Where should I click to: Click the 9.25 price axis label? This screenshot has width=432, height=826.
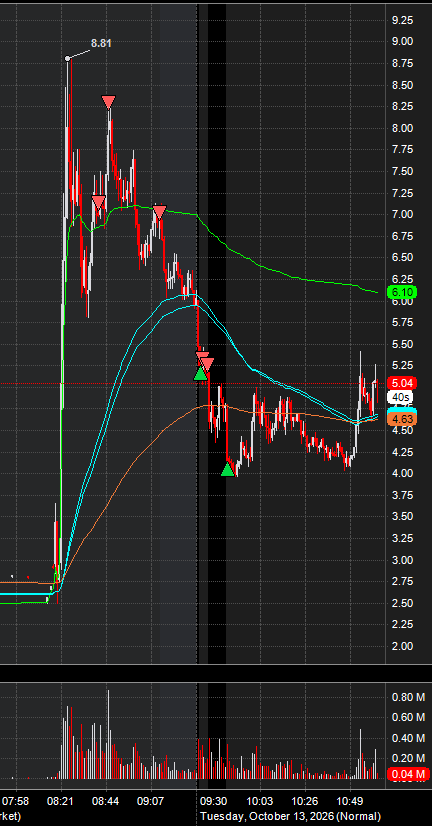pos(402,20)
